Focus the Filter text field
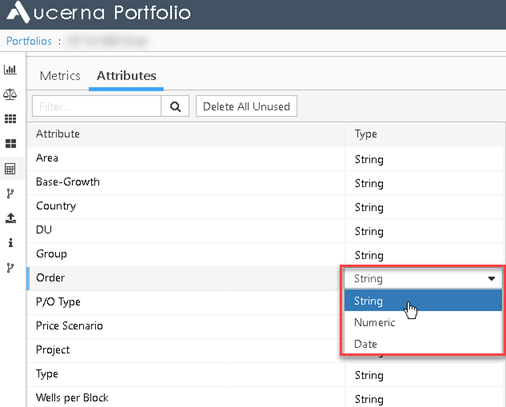506x407 pixels. tap(97, 106)
